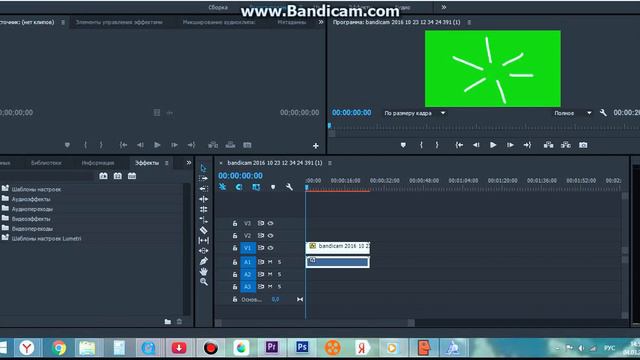Switch to the Эффекты tab

pos(147,163)
